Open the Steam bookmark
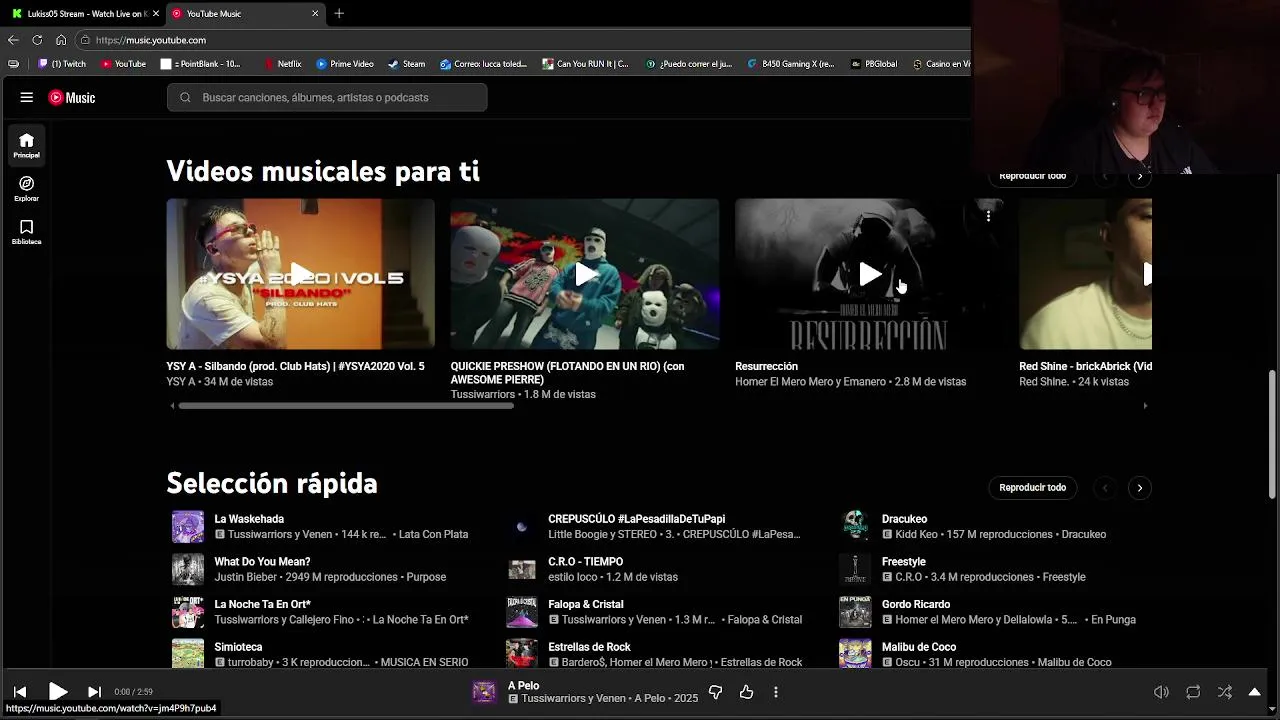 click(407, 64)
